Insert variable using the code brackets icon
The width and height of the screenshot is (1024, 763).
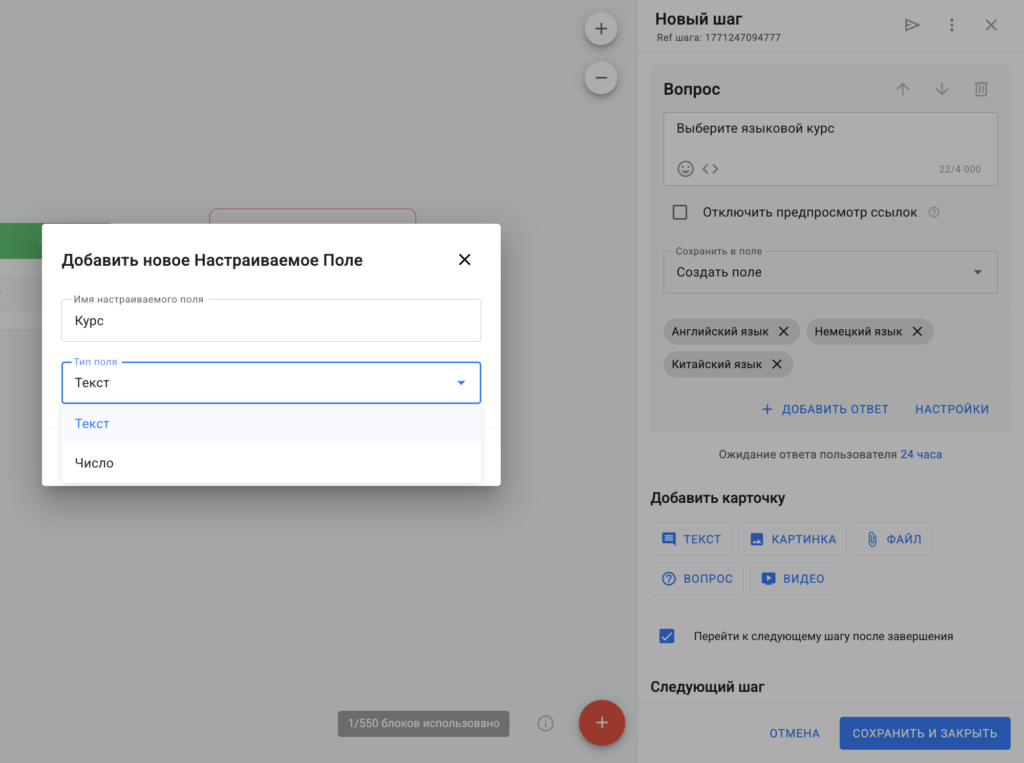tap(710, 169)
